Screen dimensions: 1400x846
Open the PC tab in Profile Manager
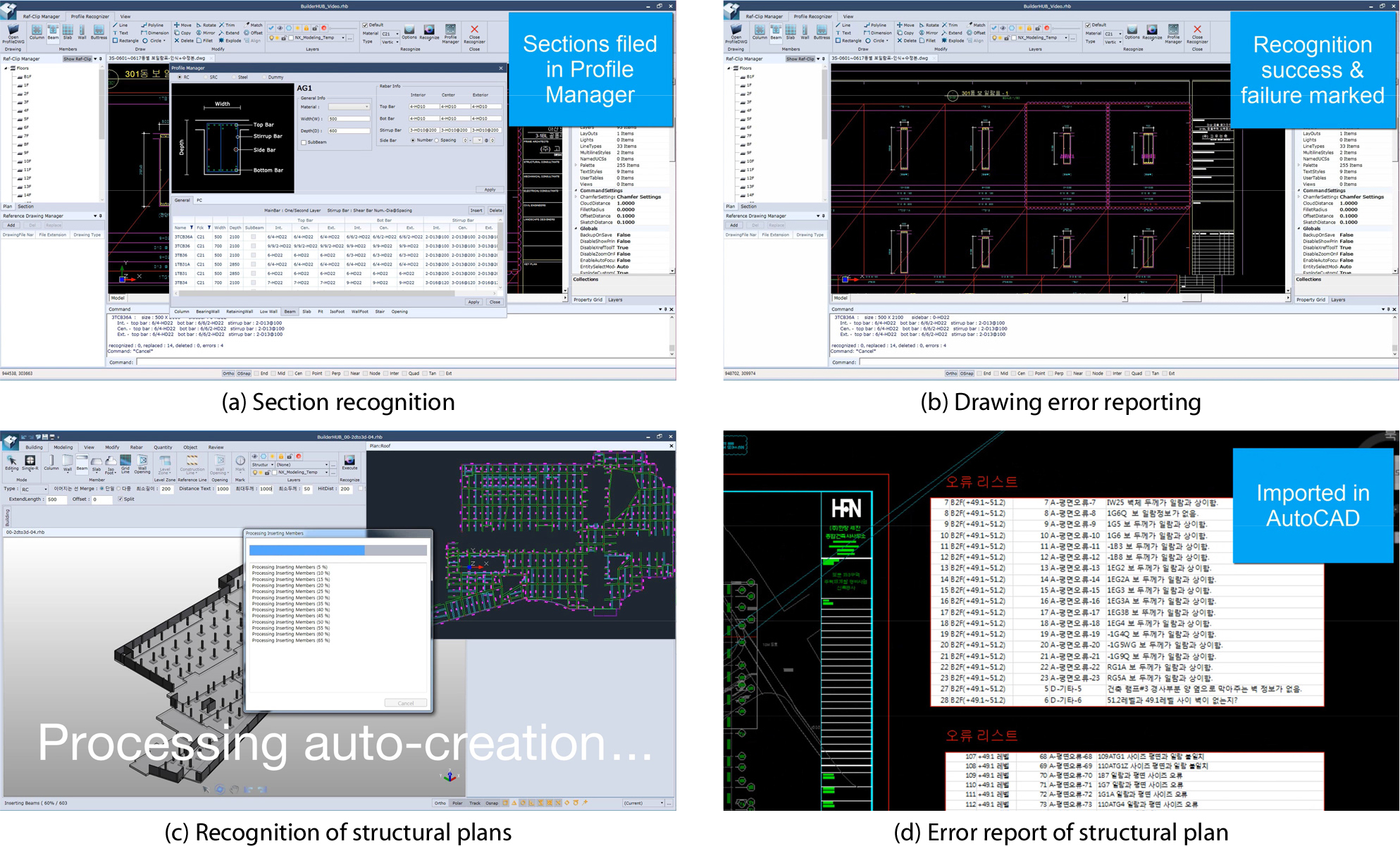199,200
